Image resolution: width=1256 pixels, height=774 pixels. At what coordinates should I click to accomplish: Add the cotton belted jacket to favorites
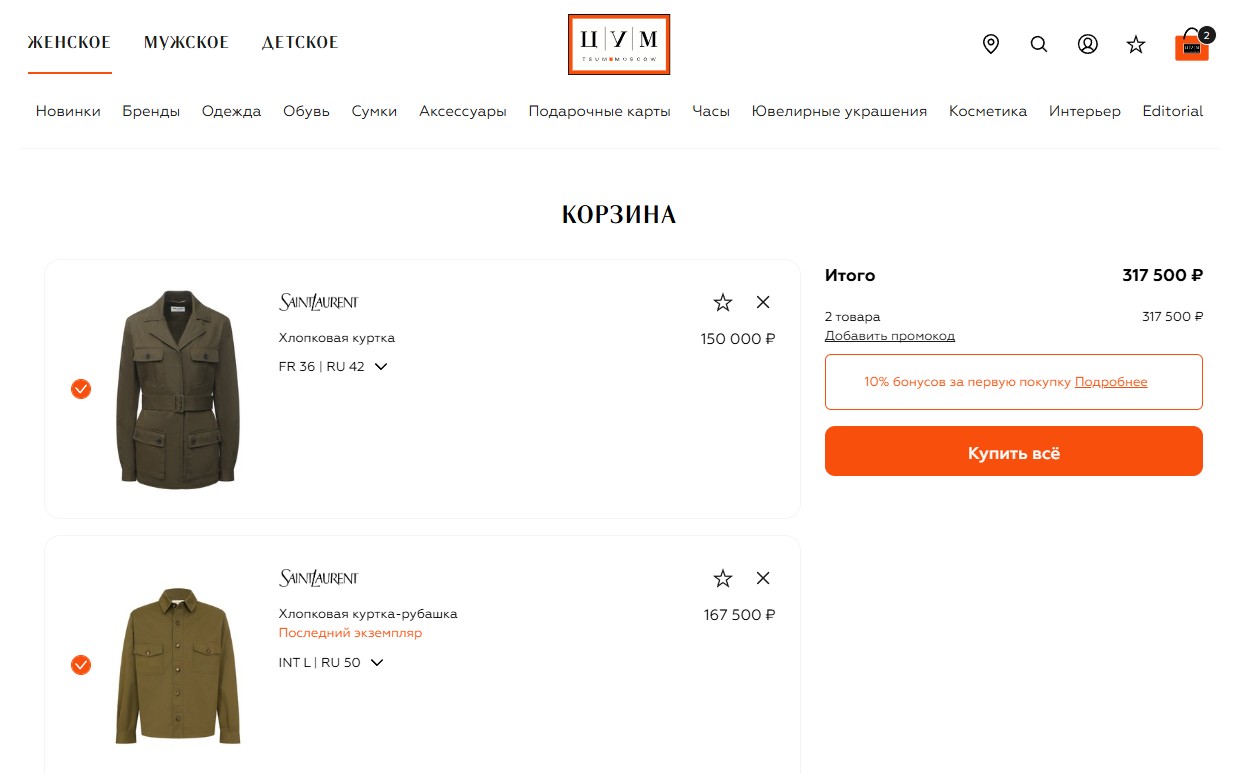[x=723, y=302]
